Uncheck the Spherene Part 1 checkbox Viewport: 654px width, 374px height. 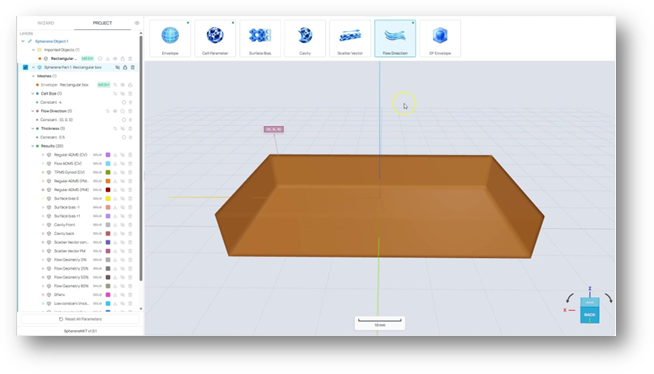(25, 67)
